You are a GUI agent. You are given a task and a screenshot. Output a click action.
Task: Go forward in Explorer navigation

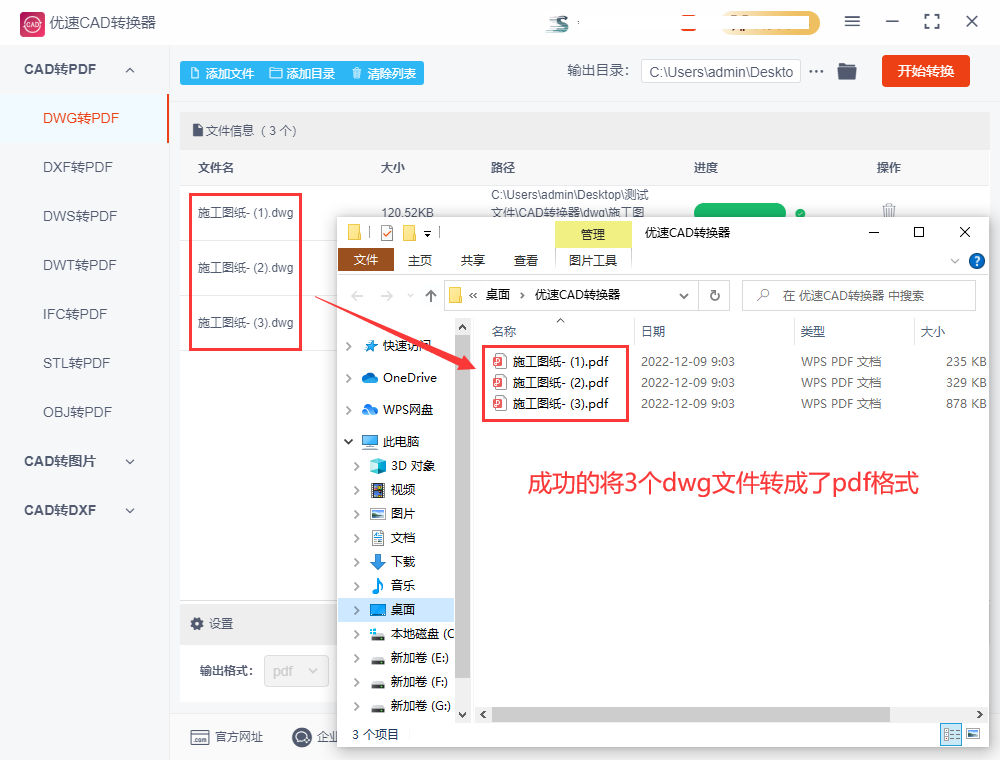point(386,296)
